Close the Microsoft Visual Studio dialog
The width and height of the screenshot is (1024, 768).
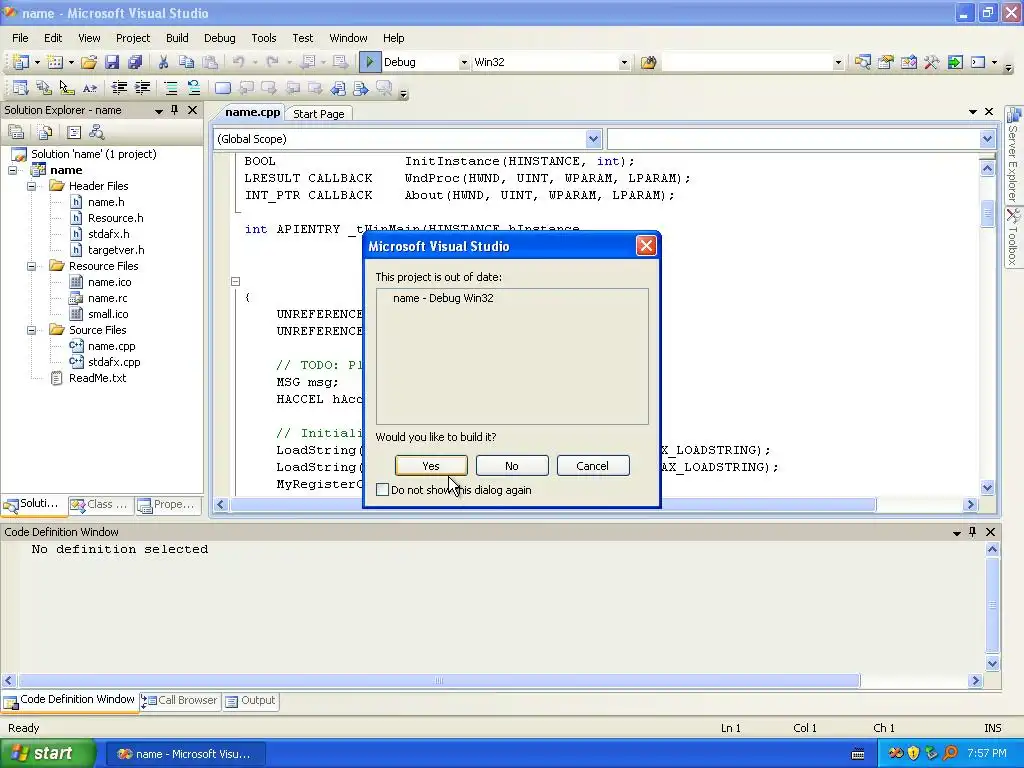click(646, 246)
